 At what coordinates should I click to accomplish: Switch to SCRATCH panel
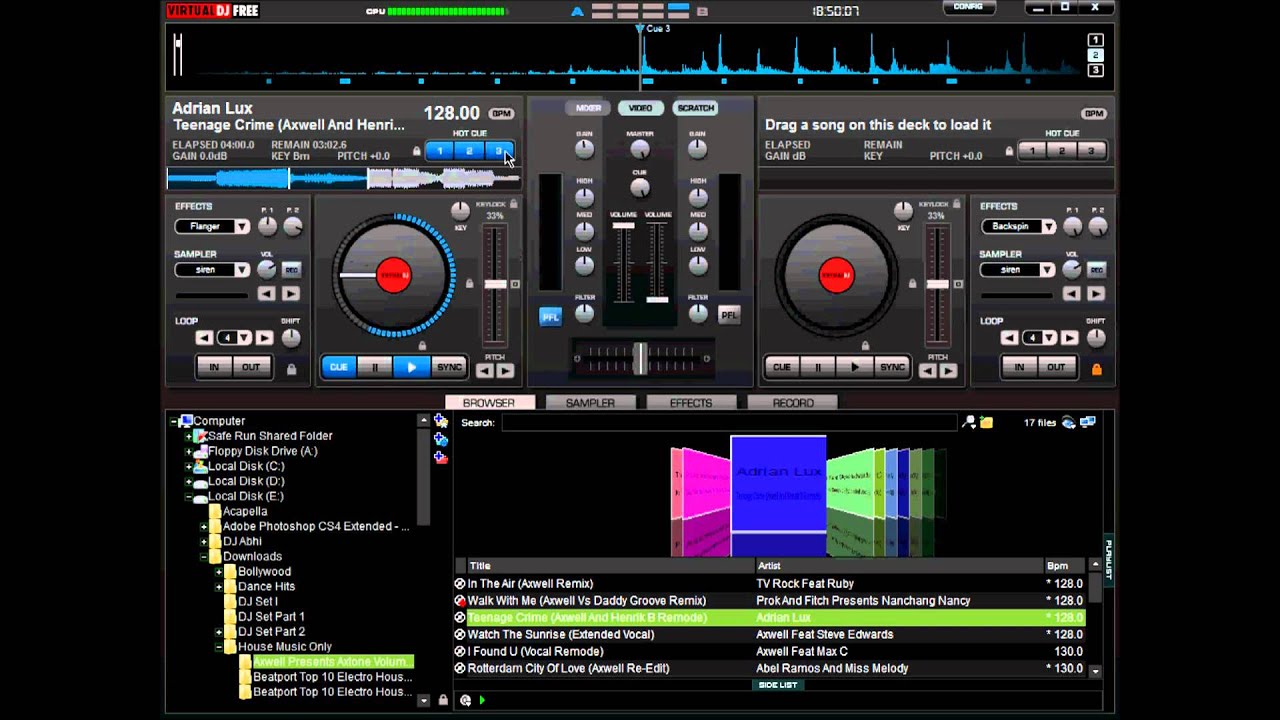click(696, 108)
